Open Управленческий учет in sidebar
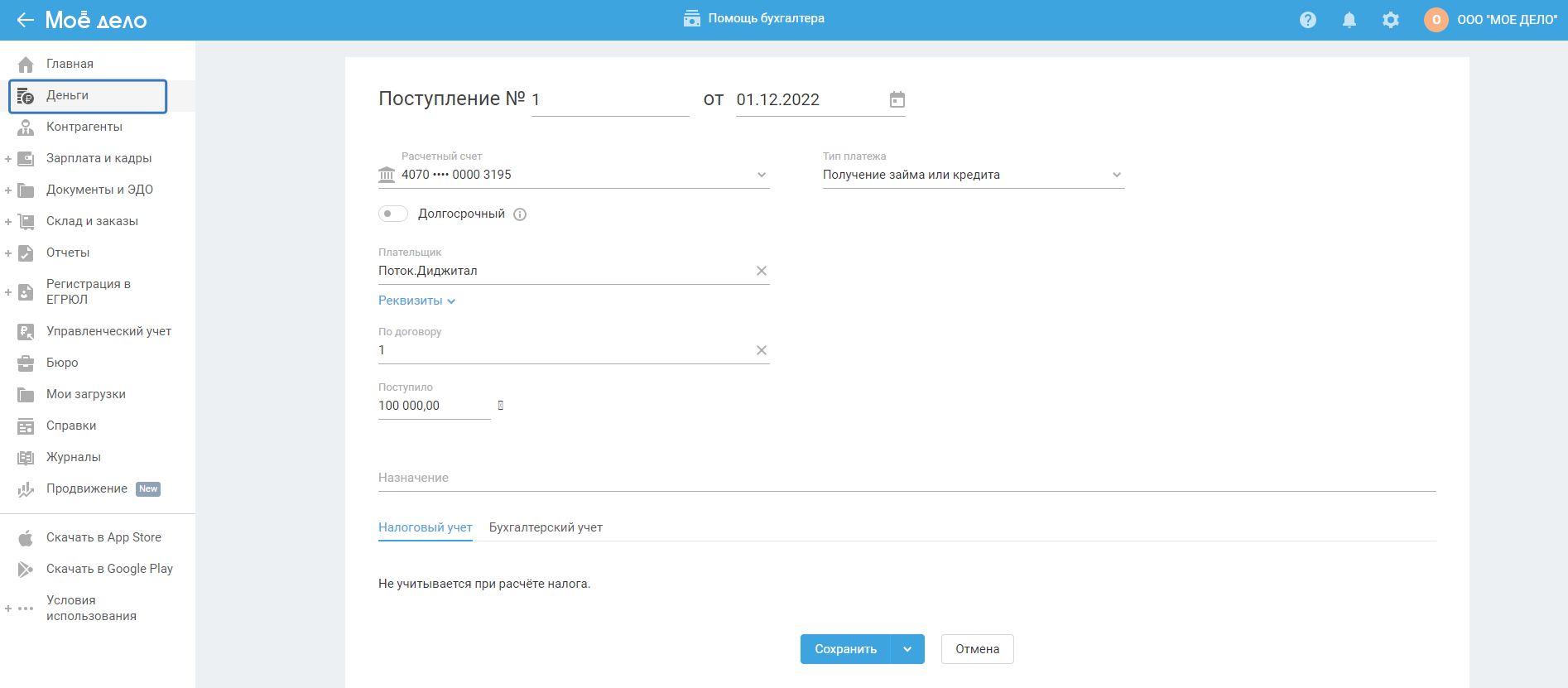Screen dimensions: 1568x688 tap(108, 331)
